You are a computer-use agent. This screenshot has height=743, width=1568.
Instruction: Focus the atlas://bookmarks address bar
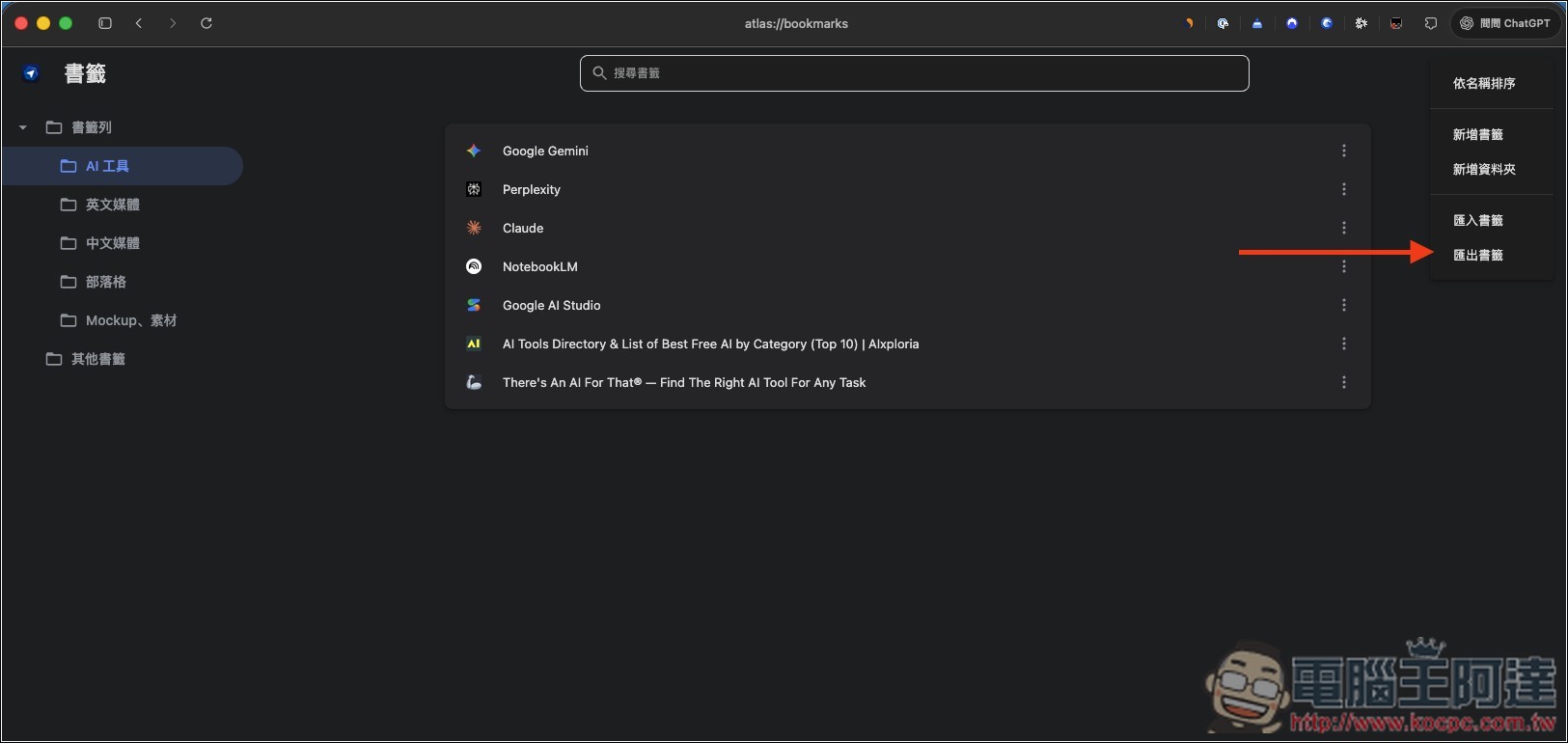pyautogui.click(x=796, y=23)
